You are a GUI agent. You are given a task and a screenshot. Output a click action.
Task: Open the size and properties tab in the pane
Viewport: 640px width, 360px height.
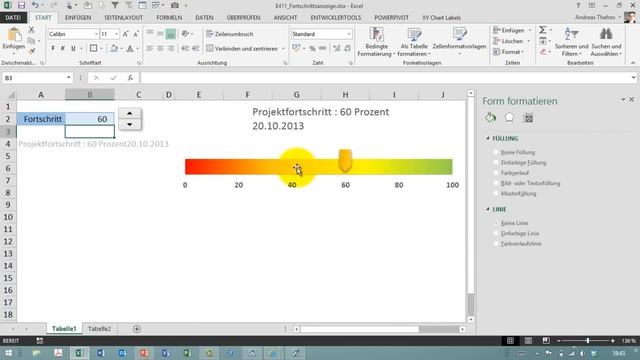coord(528,118)
